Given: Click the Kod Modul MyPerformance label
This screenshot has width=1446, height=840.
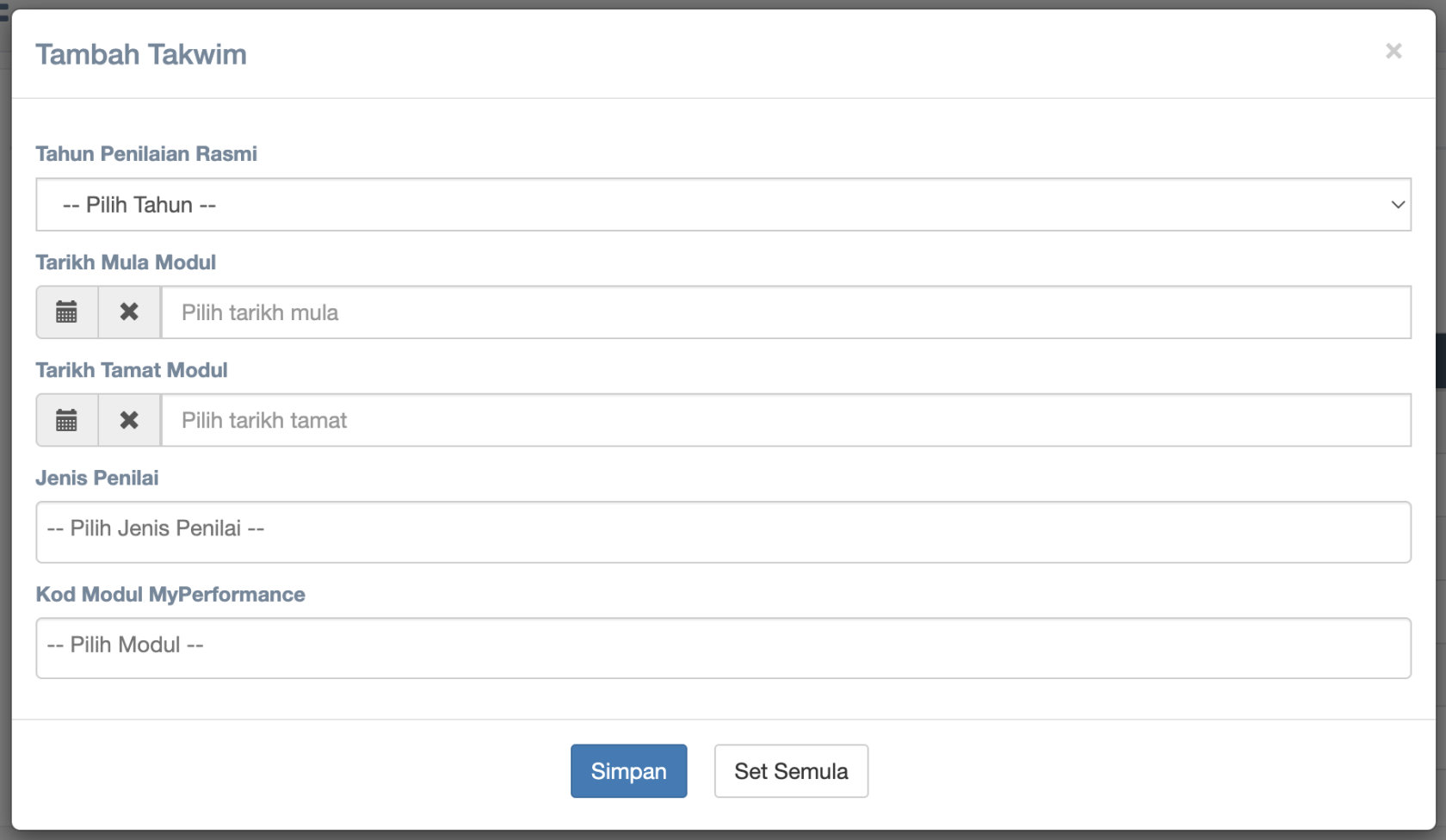Looking at the screenshot, I should pos(170,595).
